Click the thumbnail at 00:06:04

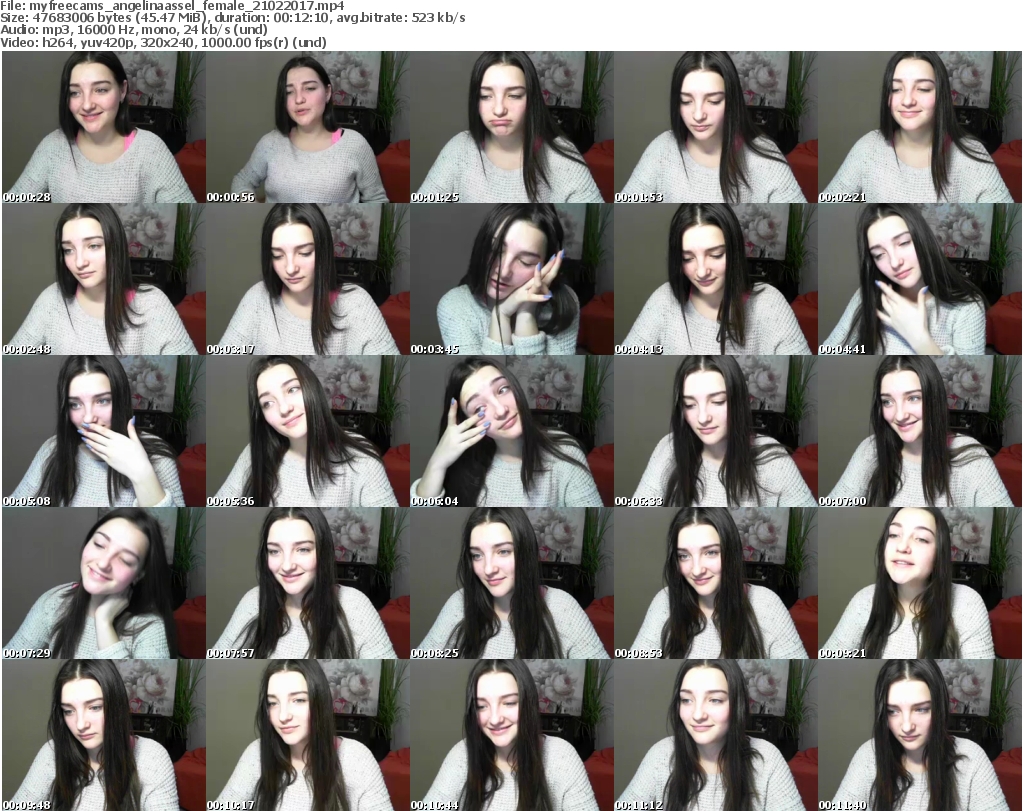click(x=511, y=431)
